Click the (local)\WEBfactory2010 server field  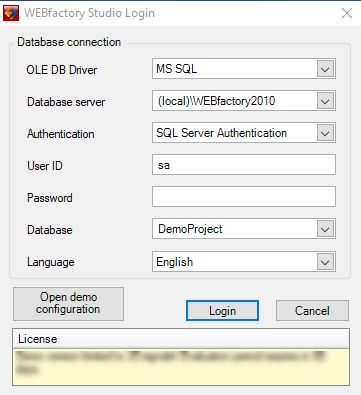(x=244, y=101)
